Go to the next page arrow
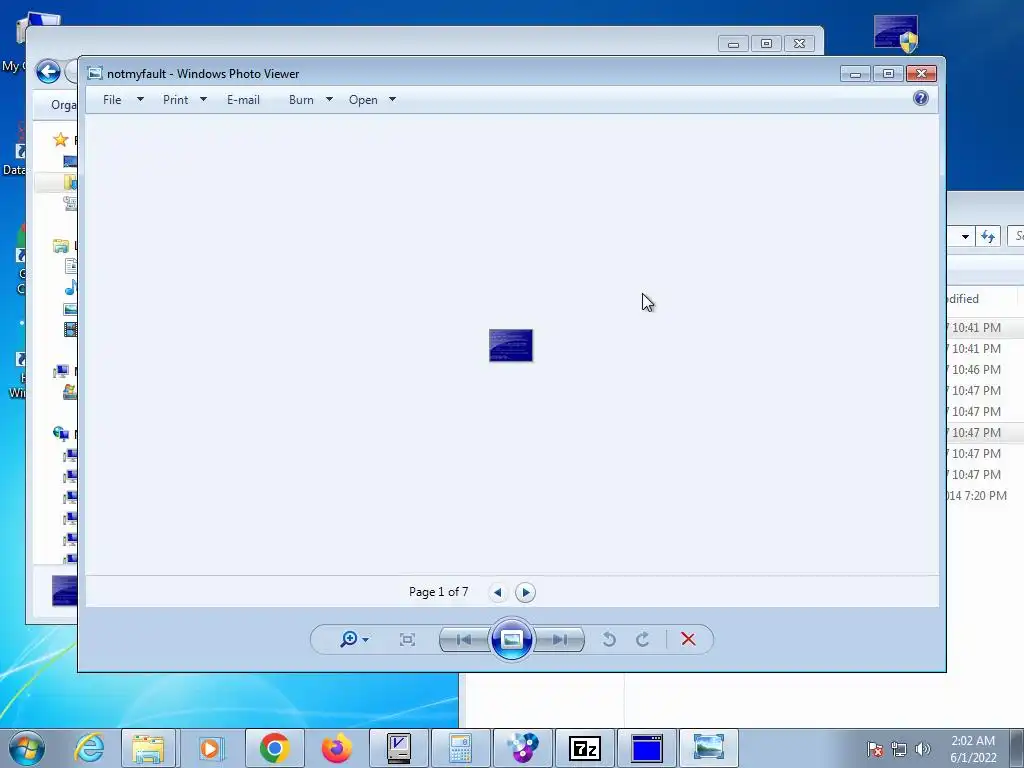 (525, 592)
